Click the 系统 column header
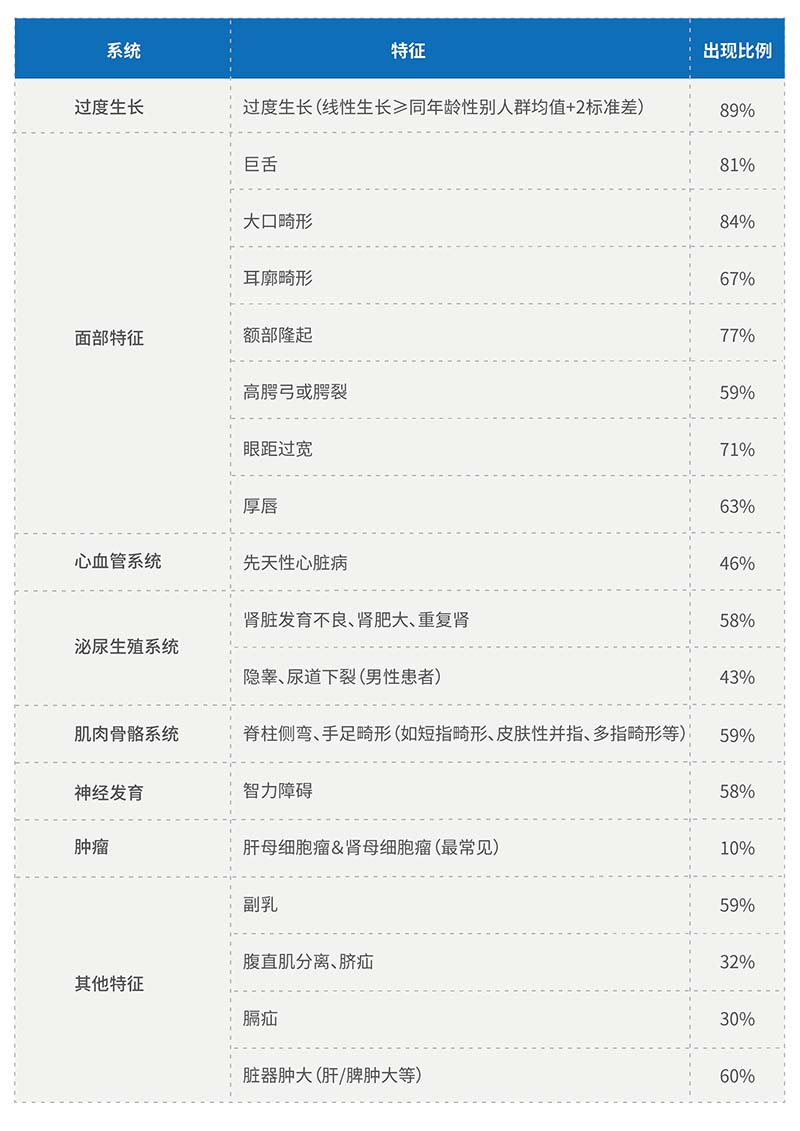 123,51
